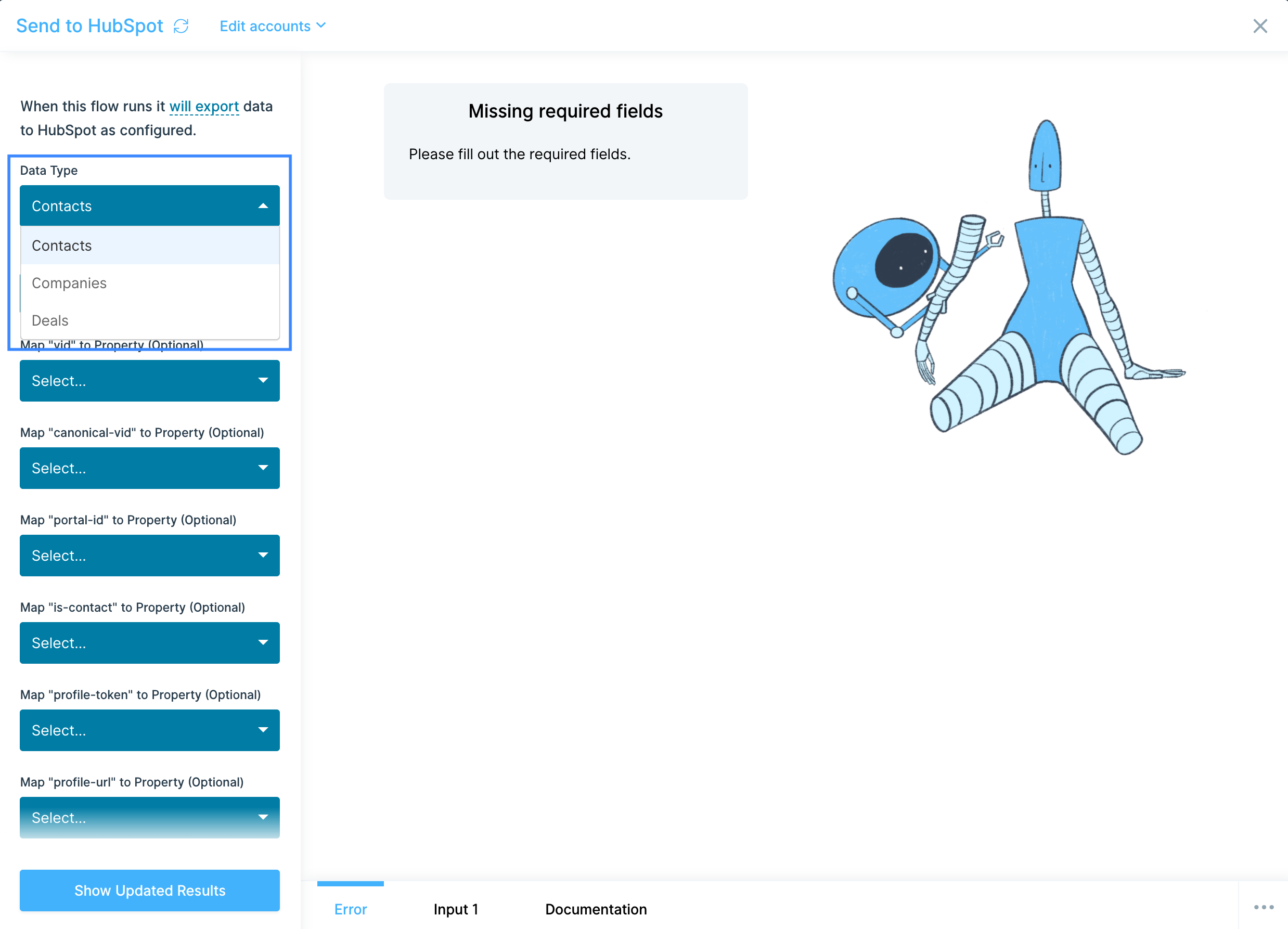
Task: Switch to the Input 1 tab
Action: 456,909
